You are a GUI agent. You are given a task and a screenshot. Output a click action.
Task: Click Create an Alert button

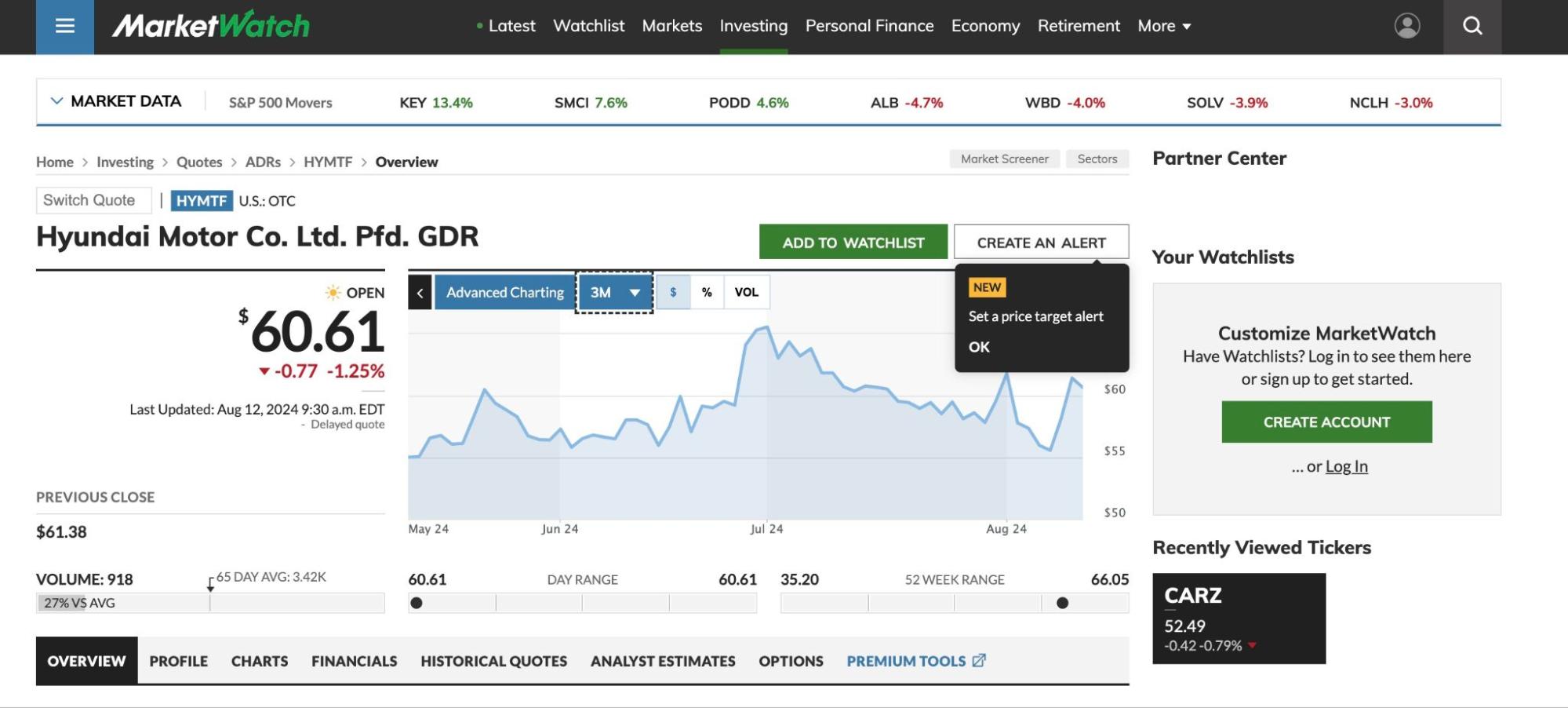[x=1042, y=242]
